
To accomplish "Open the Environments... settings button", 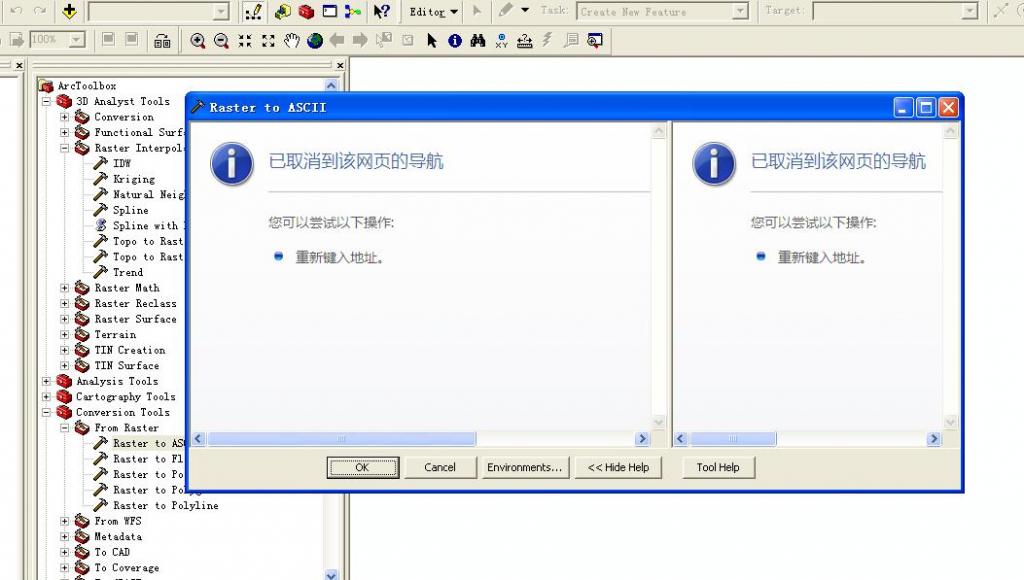I will 524,467.
